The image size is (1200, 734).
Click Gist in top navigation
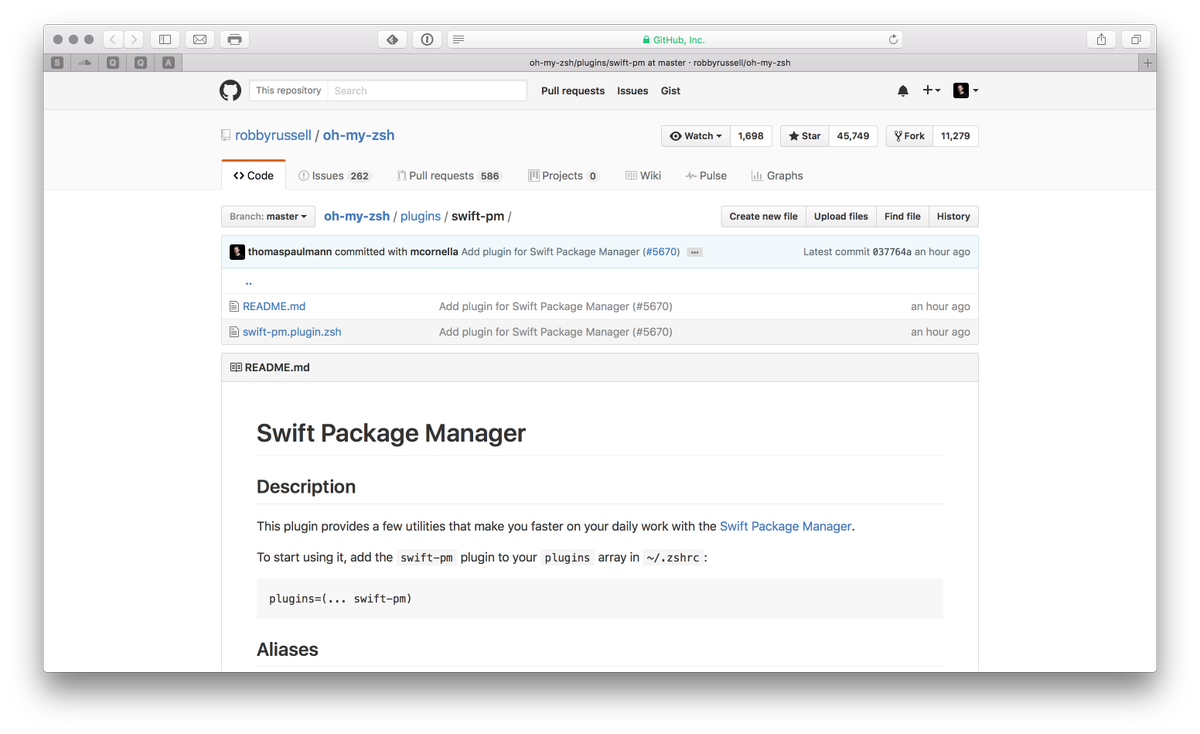(x=671, y=90)
